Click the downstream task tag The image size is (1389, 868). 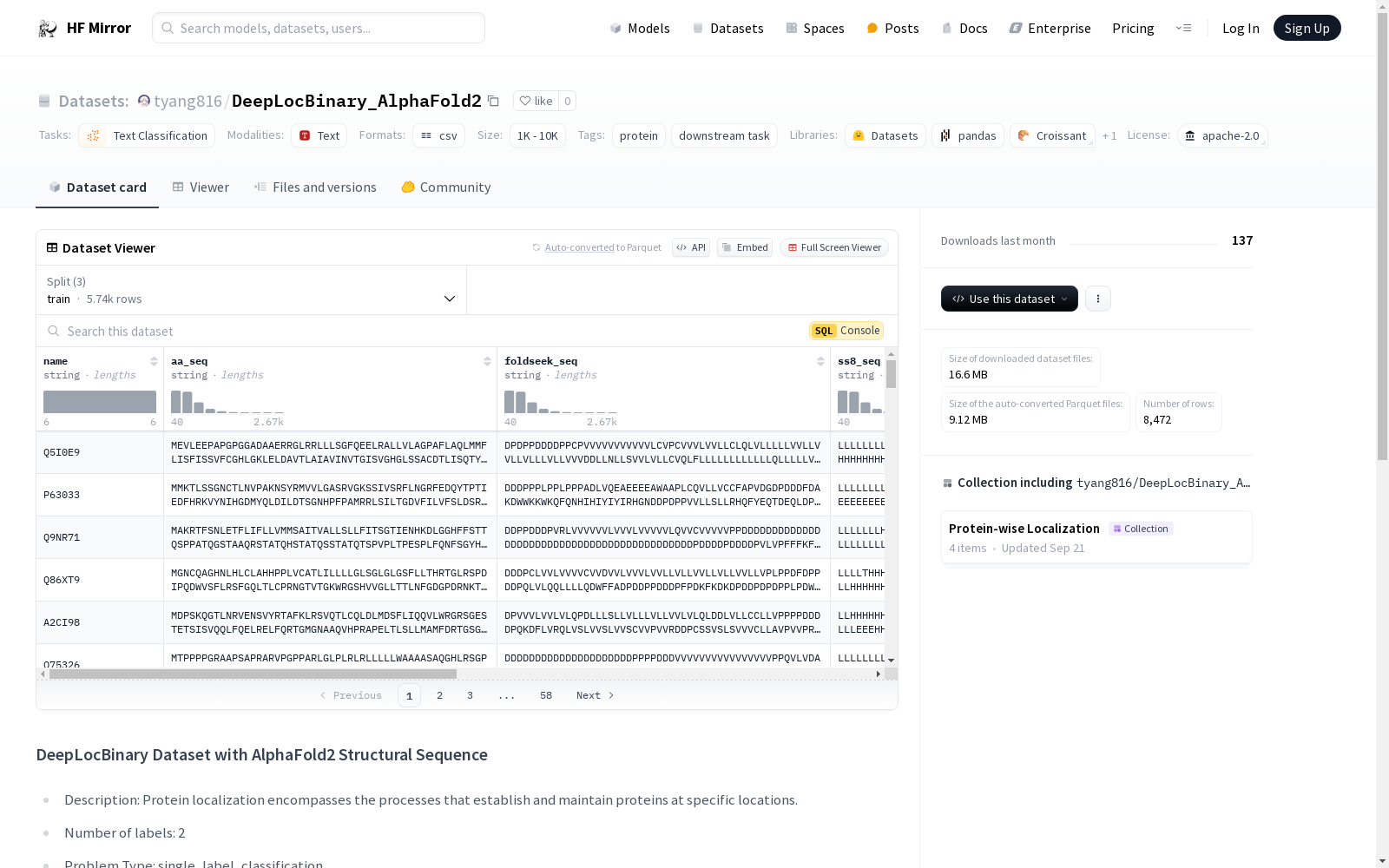[724, 135]
